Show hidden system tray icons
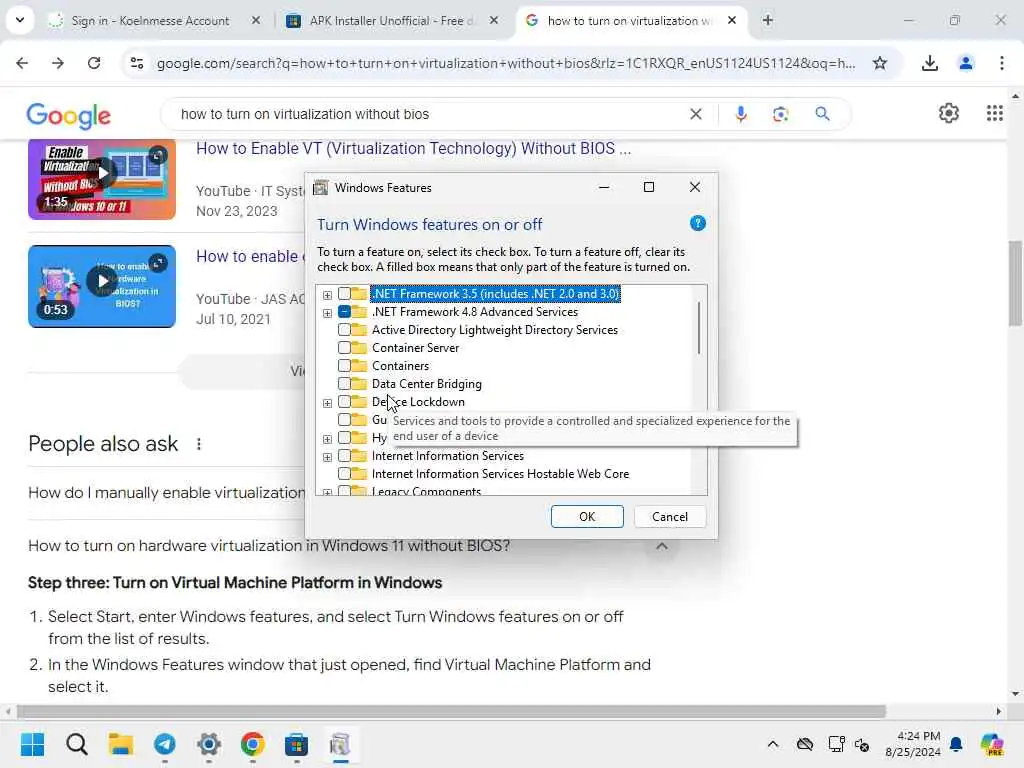Image resolution: width=1024 pixels, height=768 pixels. click(773, 744)
